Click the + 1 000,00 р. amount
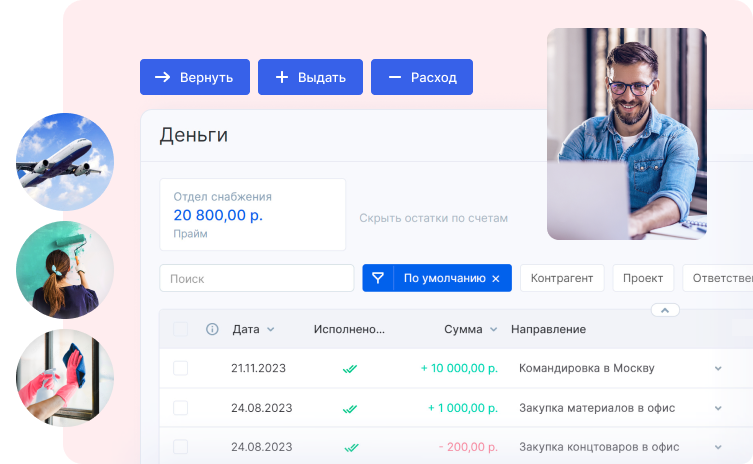753x464 pixels. (x=463, y=408)
